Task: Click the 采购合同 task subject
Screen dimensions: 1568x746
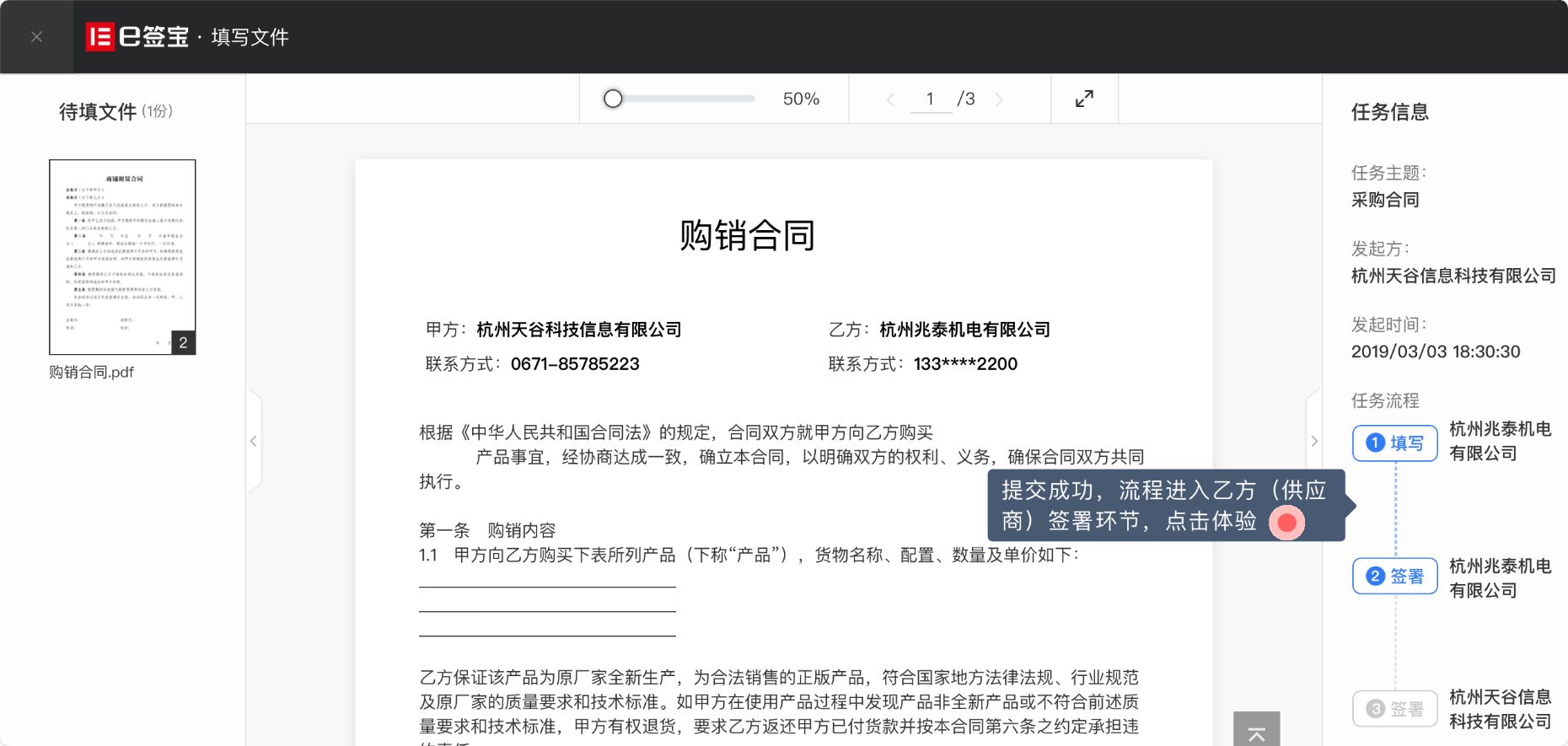Action: click(x=1385, y=200)
